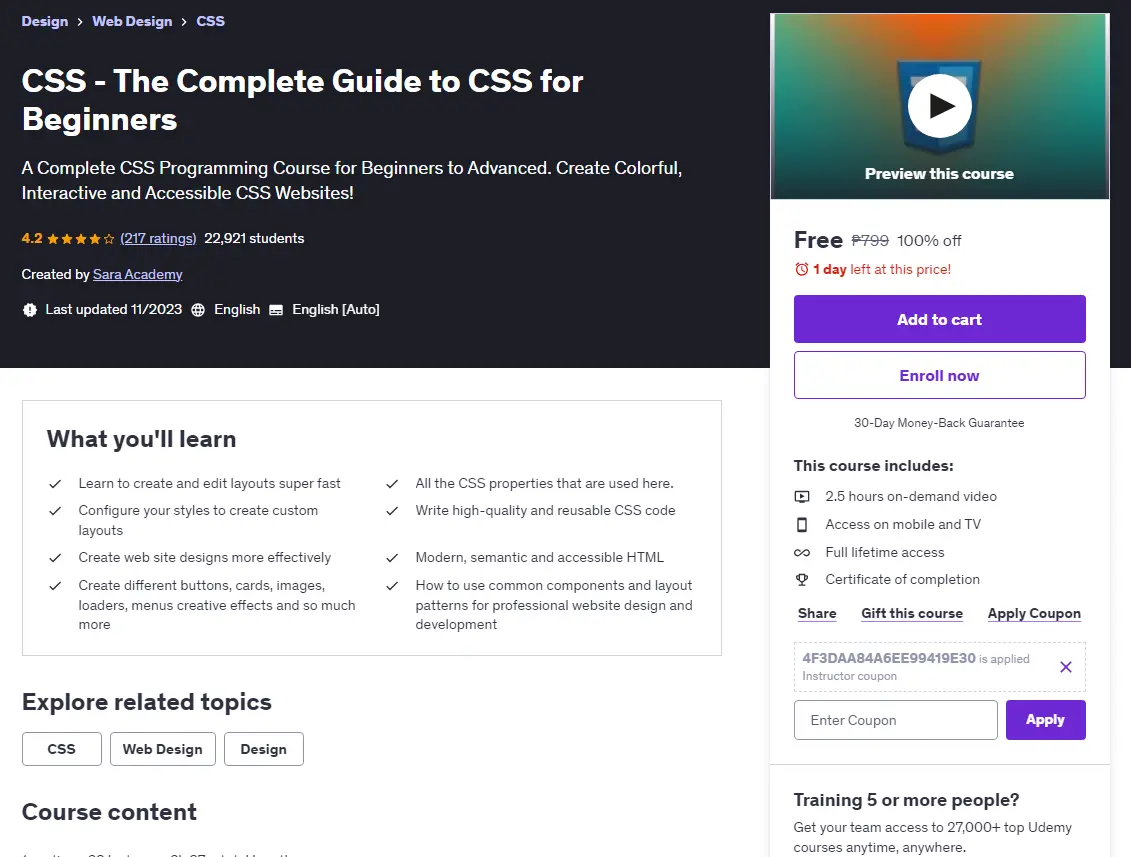Click checkmark beside All the CSS properties

(x=392, y=484)
